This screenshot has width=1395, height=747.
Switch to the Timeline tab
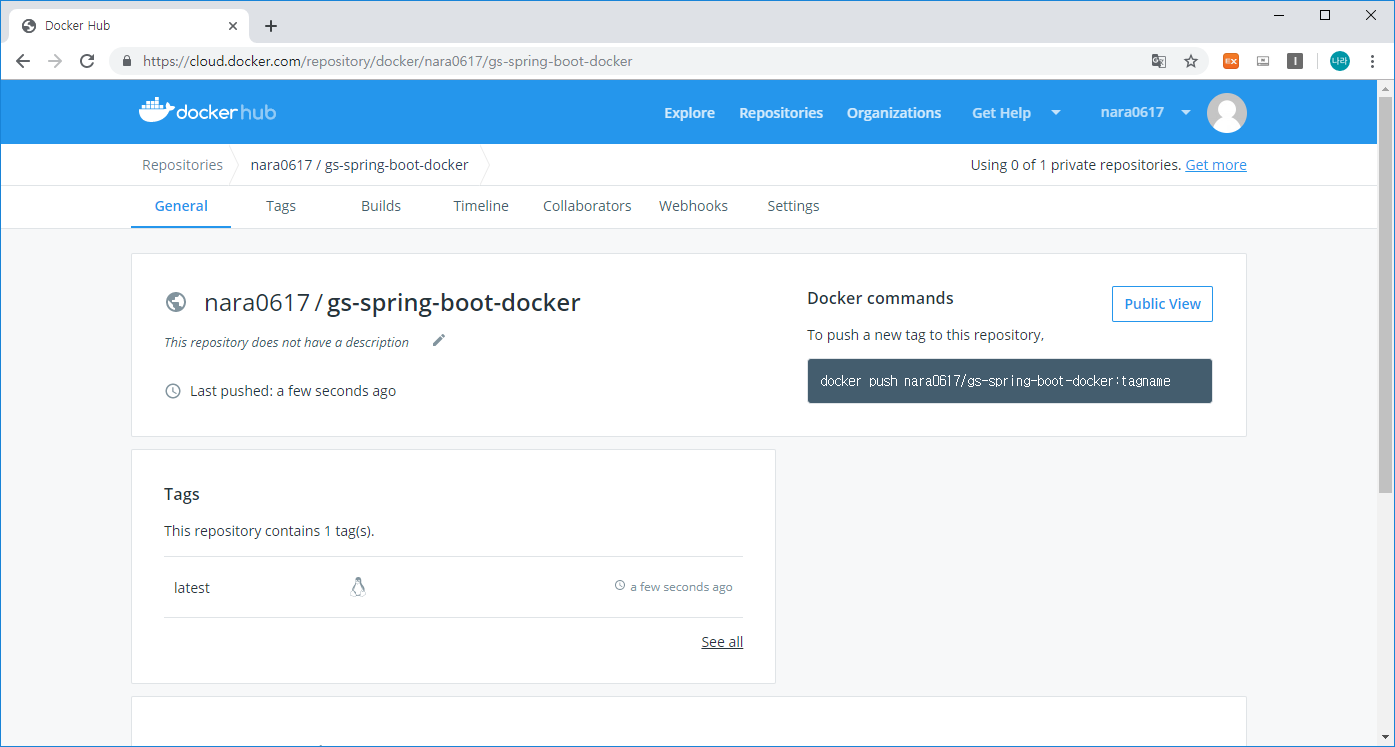pos(481,206)
